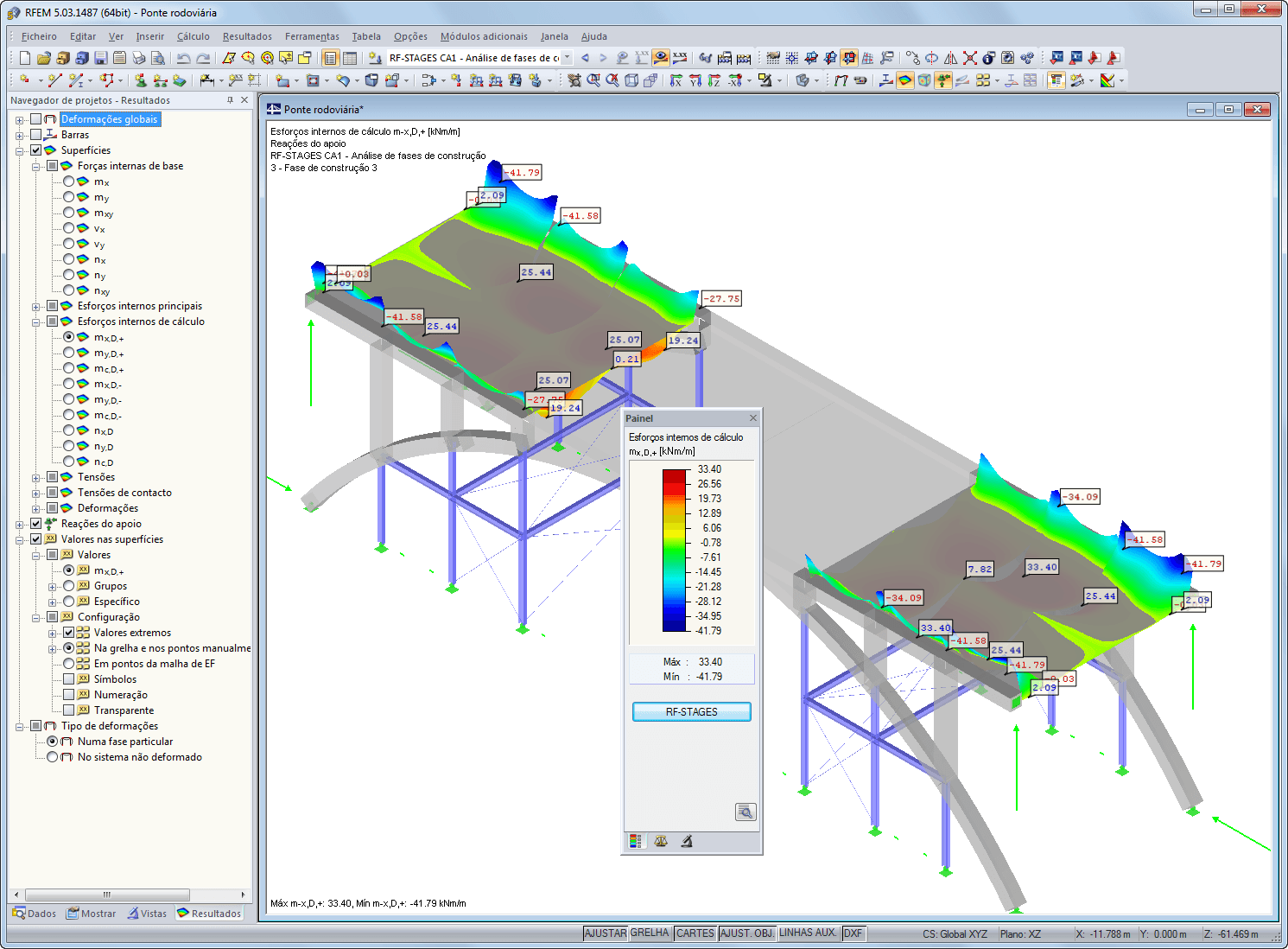The height and width of the screenshot is (949, 1288).
Task: Click the balance scale factors icon in Painel
Action: pos(661,841)
